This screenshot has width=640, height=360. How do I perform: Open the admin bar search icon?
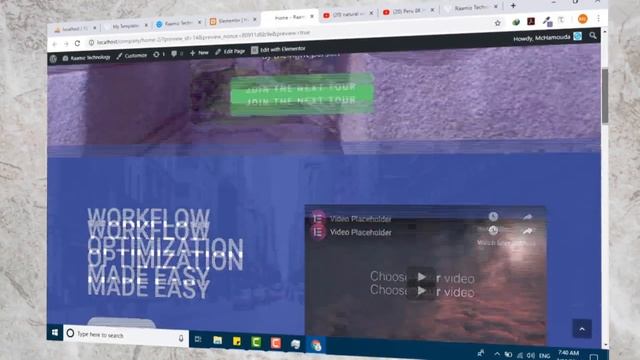point(593,36)
